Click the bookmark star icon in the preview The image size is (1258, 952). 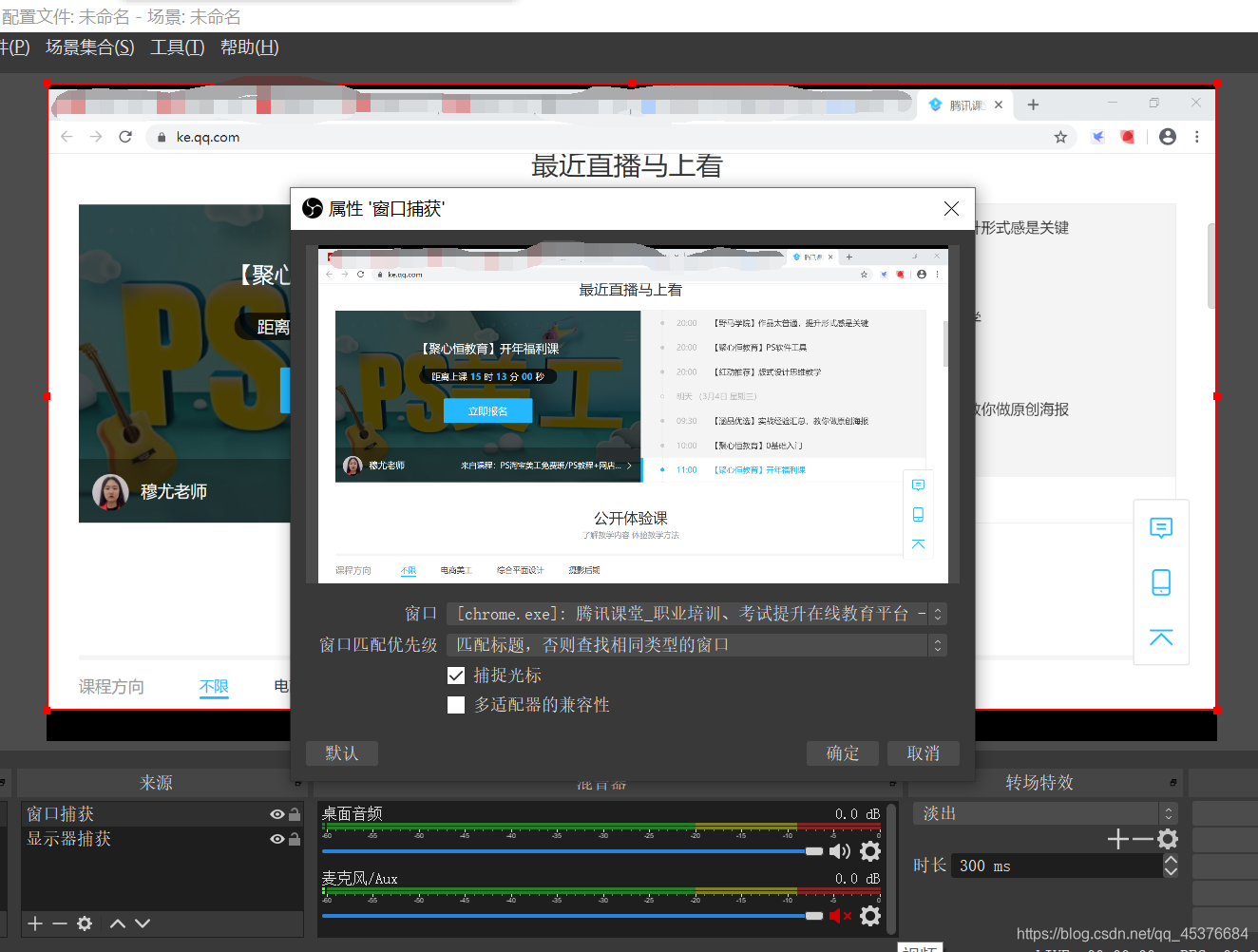tap(1060, 137)
